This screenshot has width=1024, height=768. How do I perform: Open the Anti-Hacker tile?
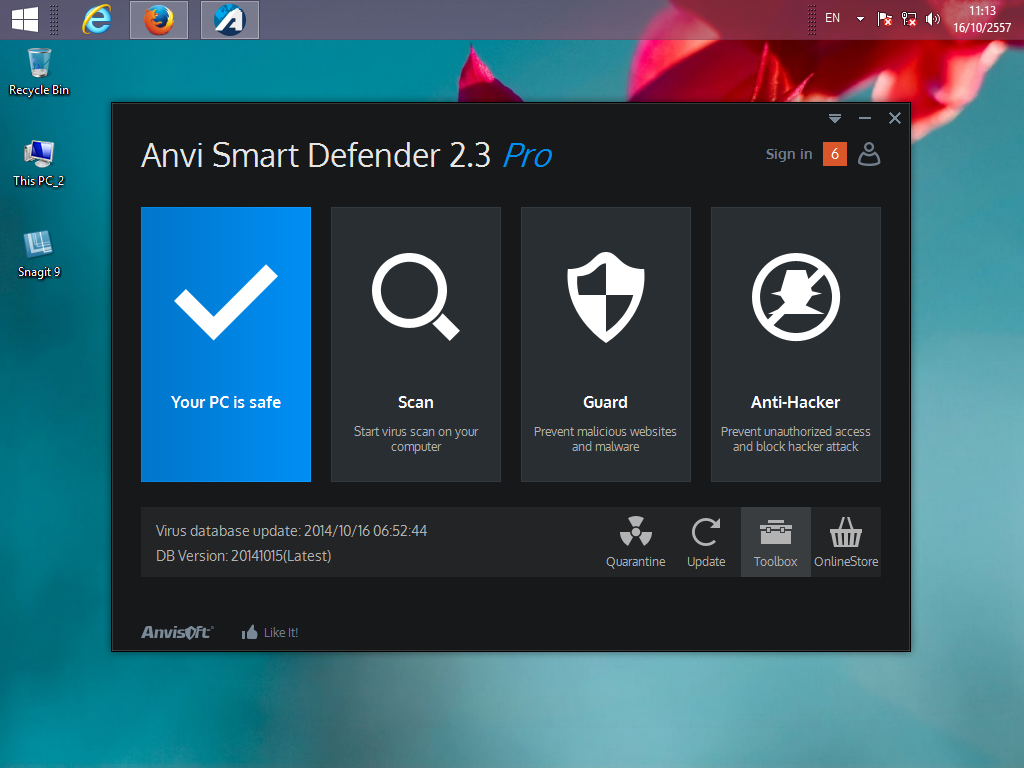coord(795,344)
